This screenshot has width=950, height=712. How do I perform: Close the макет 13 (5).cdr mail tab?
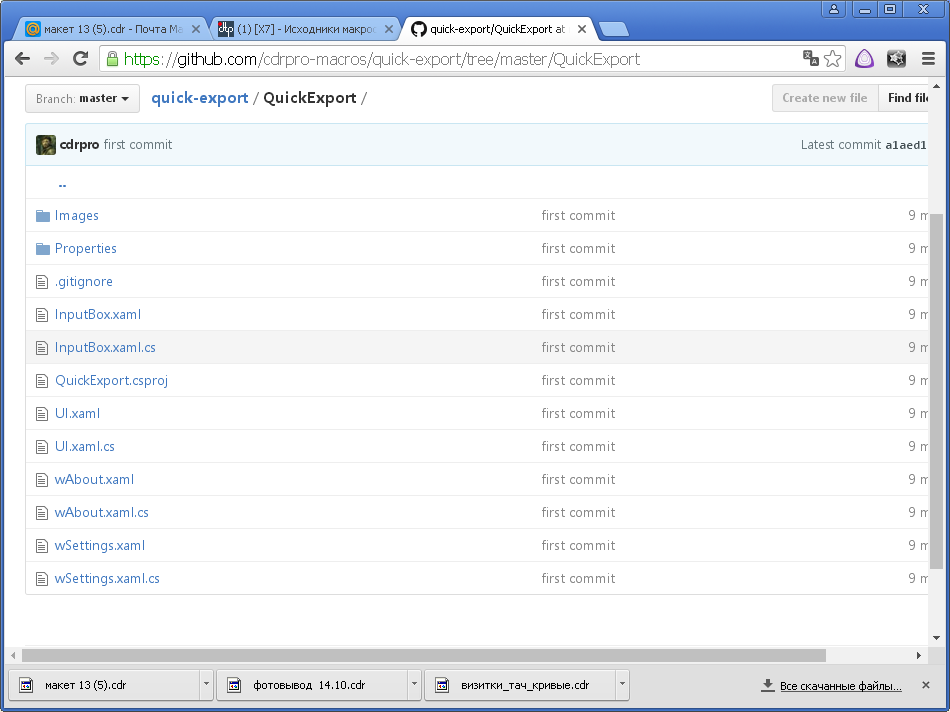(196, 29)
